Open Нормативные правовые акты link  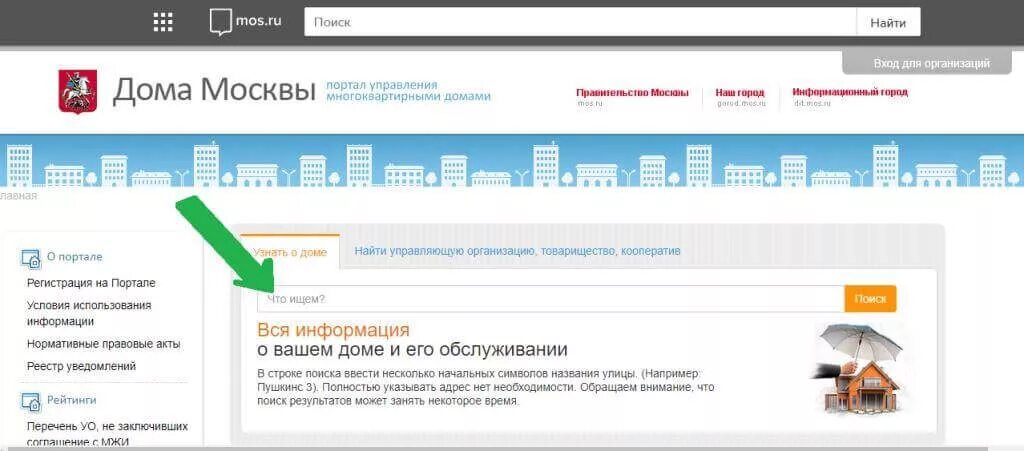[103, 344]
